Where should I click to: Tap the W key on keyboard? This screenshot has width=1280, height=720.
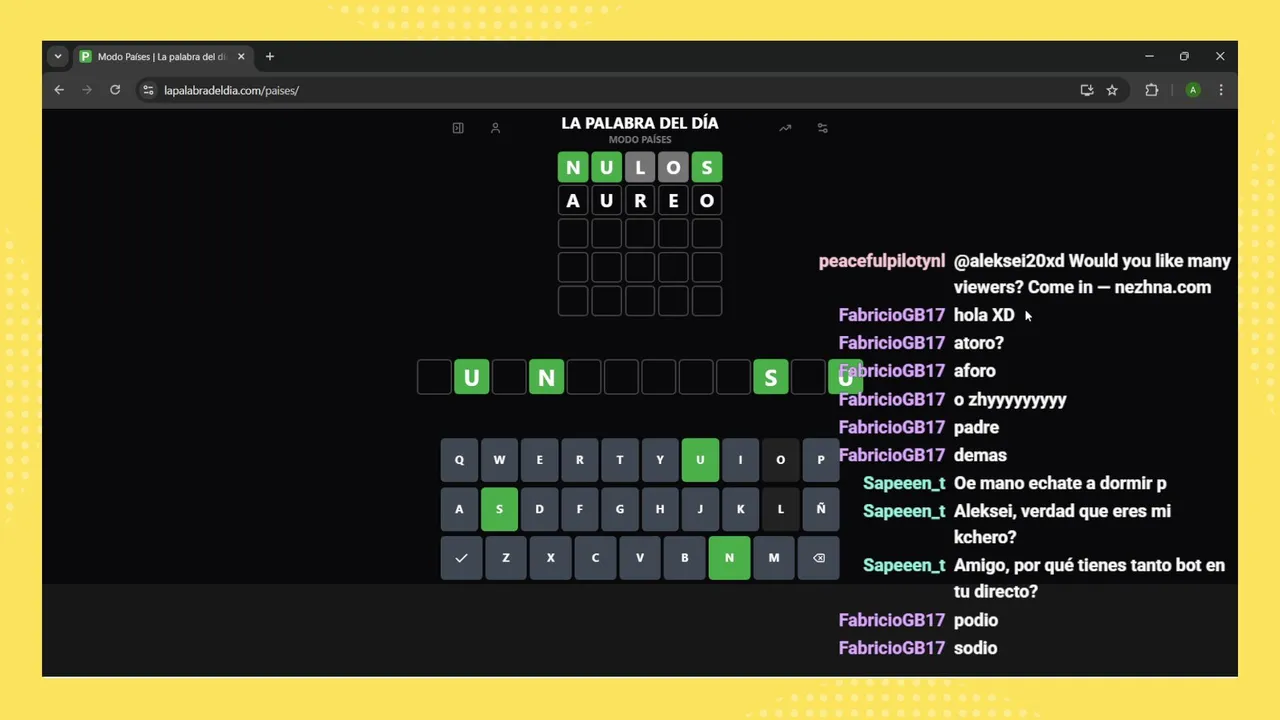point(499,460)
